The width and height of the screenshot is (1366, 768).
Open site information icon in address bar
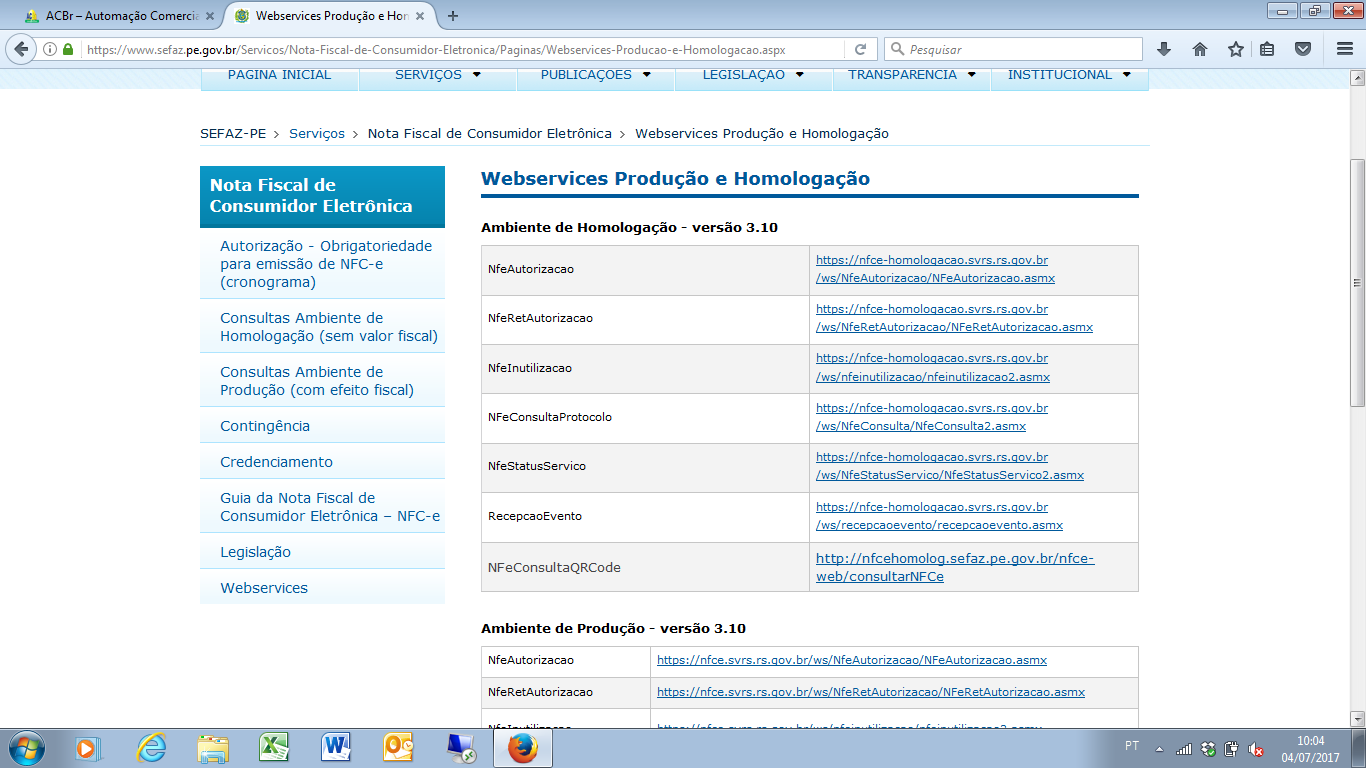[x=51, y=49]
